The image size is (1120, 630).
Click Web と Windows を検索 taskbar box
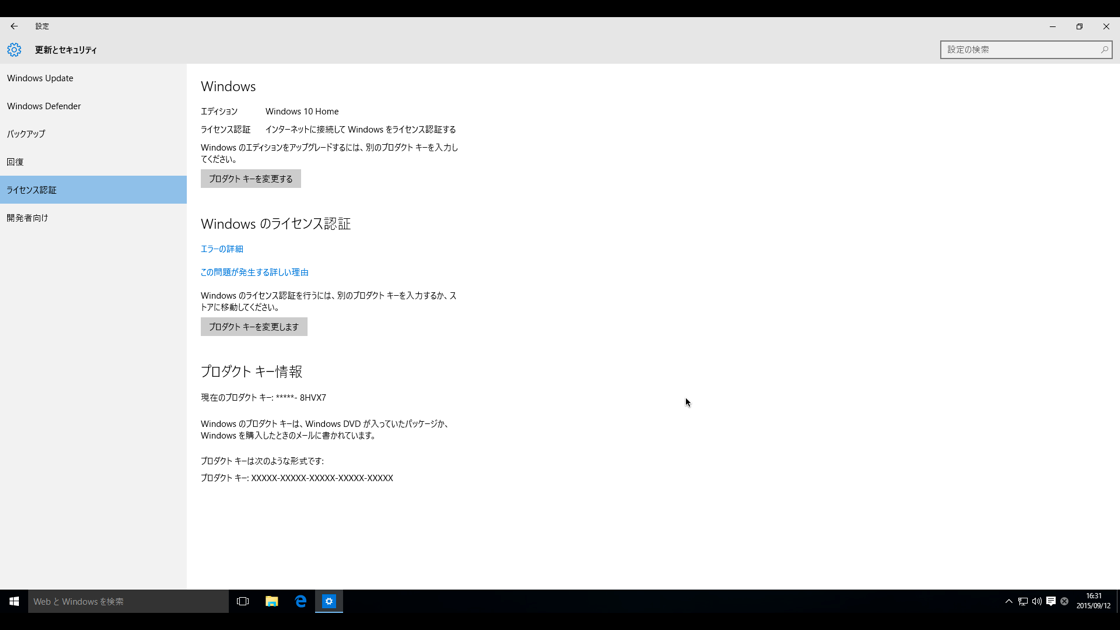tap(128, 601)
